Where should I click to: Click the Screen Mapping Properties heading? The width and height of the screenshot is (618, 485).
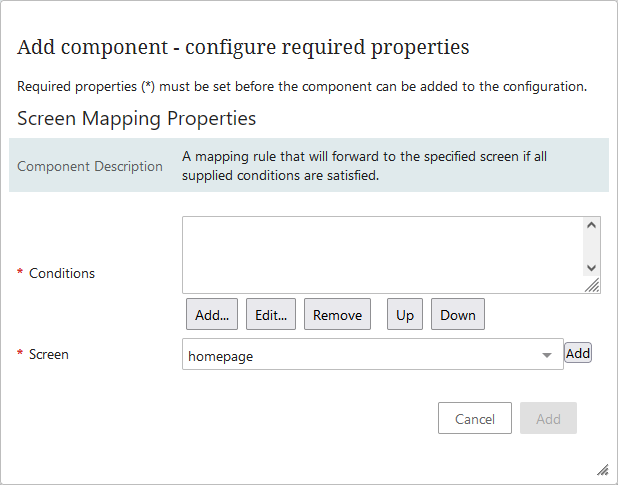point(137,119)
